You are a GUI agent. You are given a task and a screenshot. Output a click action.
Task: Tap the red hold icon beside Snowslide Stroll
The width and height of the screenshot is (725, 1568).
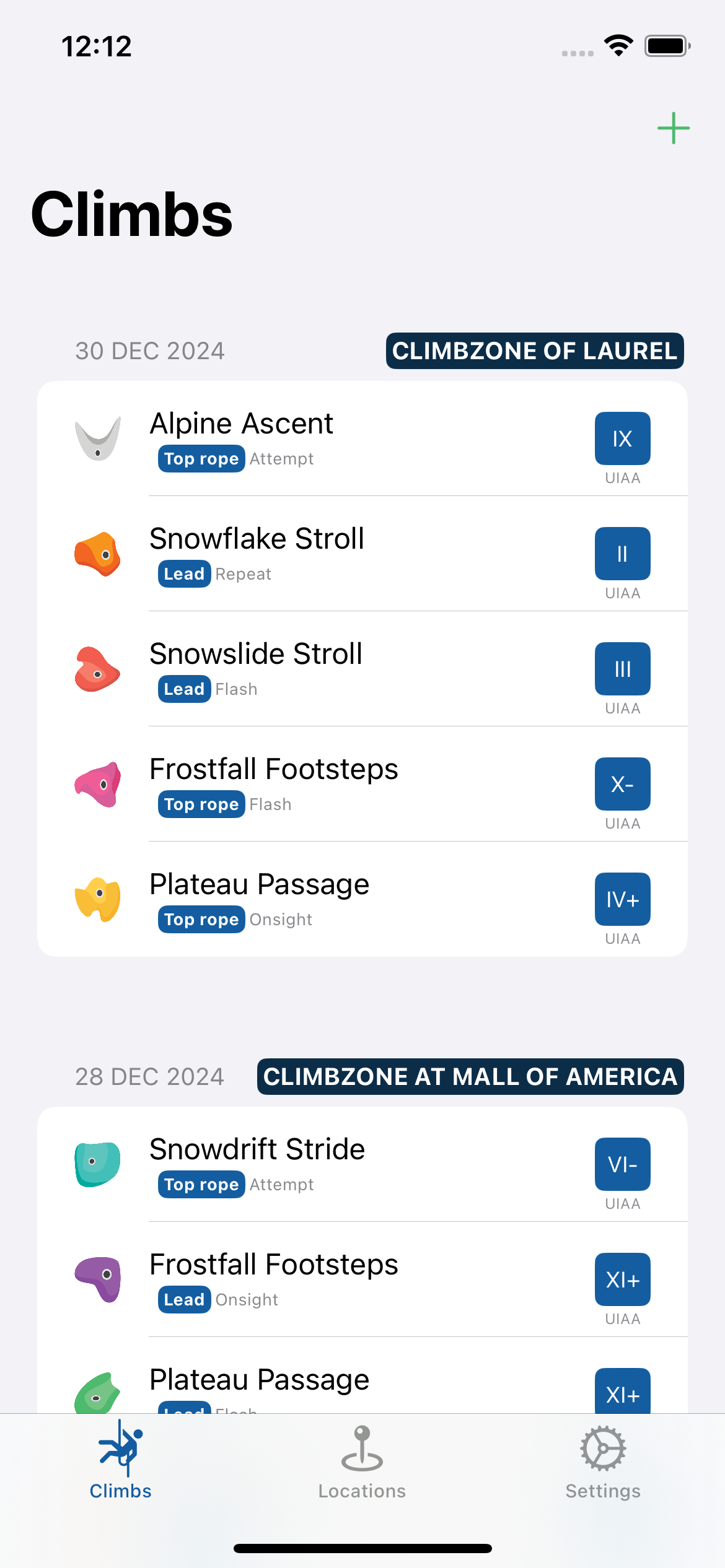click(97, 669)
